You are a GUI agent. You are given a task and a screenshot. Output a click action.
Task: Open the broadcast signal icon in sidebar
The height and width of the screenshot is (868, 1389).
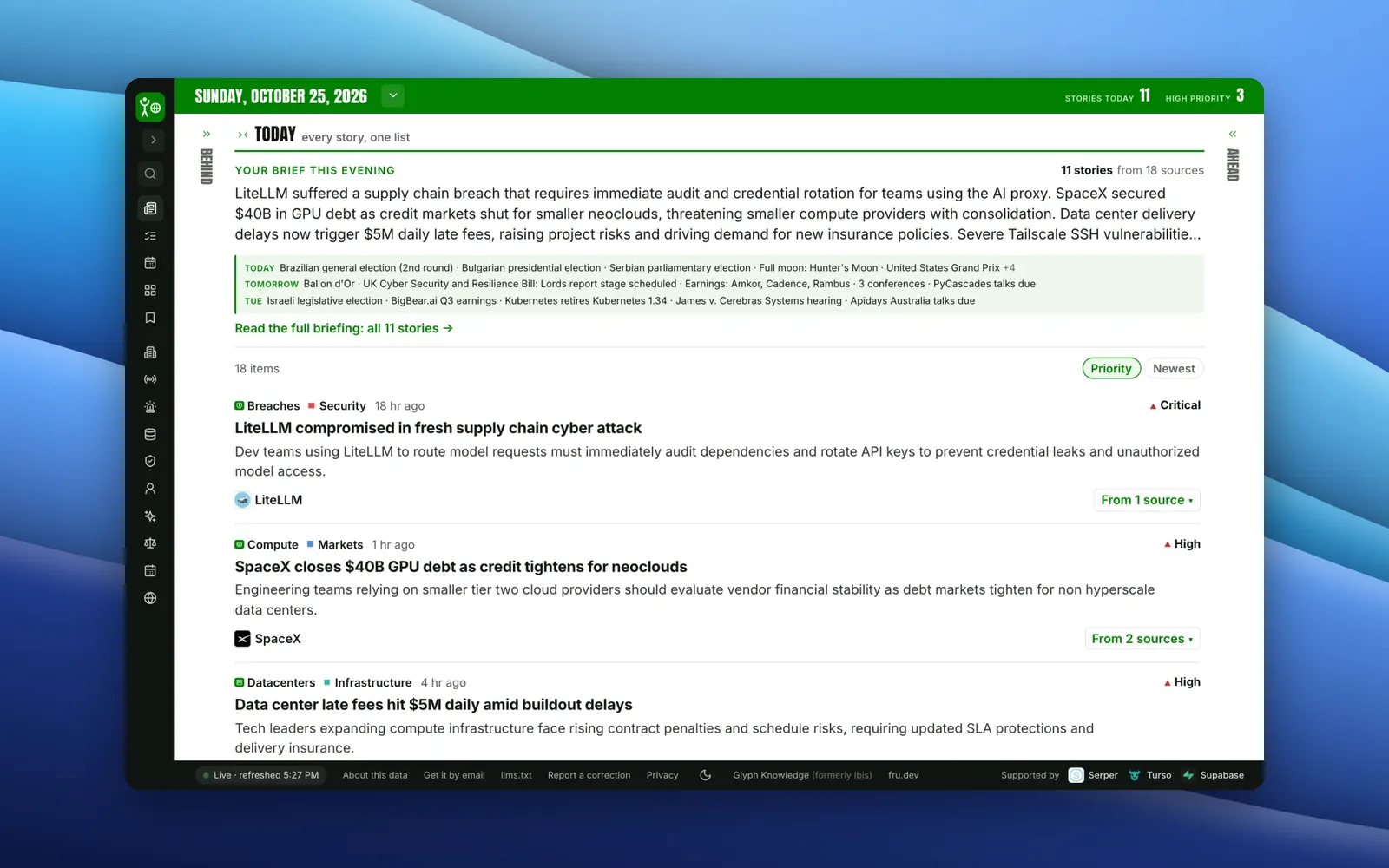point(150,379)
